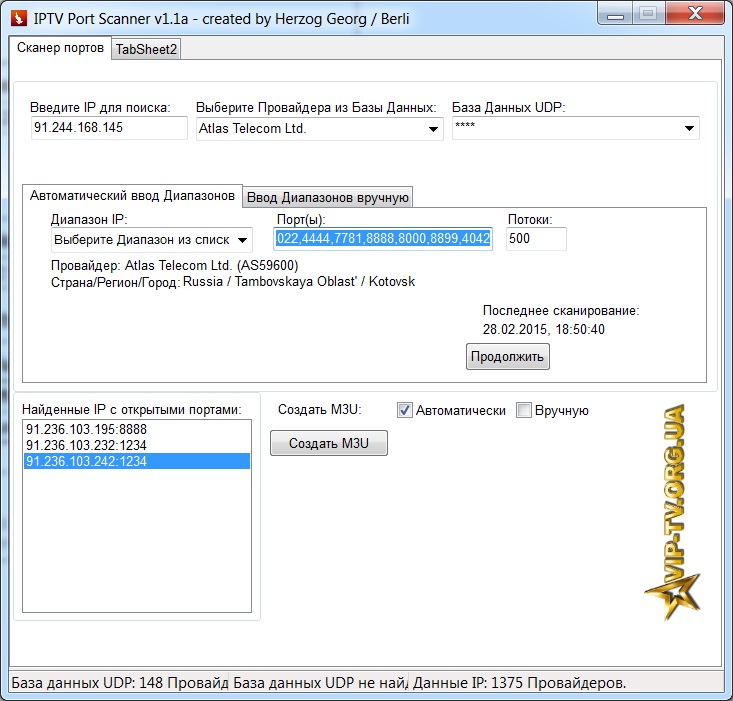Select 91.236.103.195:8888 in found IPs list

pos(137,429)
